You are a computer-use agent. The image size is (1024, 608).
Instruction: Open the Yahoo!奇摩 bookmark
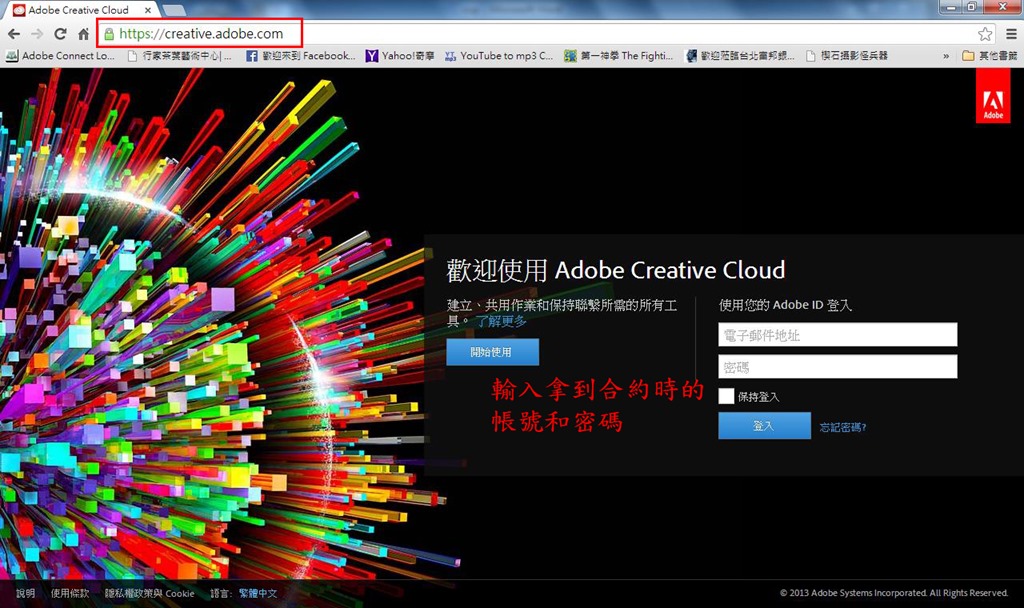click(x=400, y=56)
